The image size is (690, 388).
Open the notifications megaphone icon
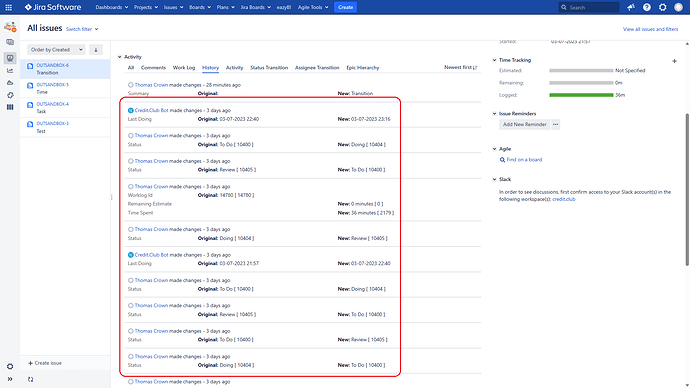point(631,7)
